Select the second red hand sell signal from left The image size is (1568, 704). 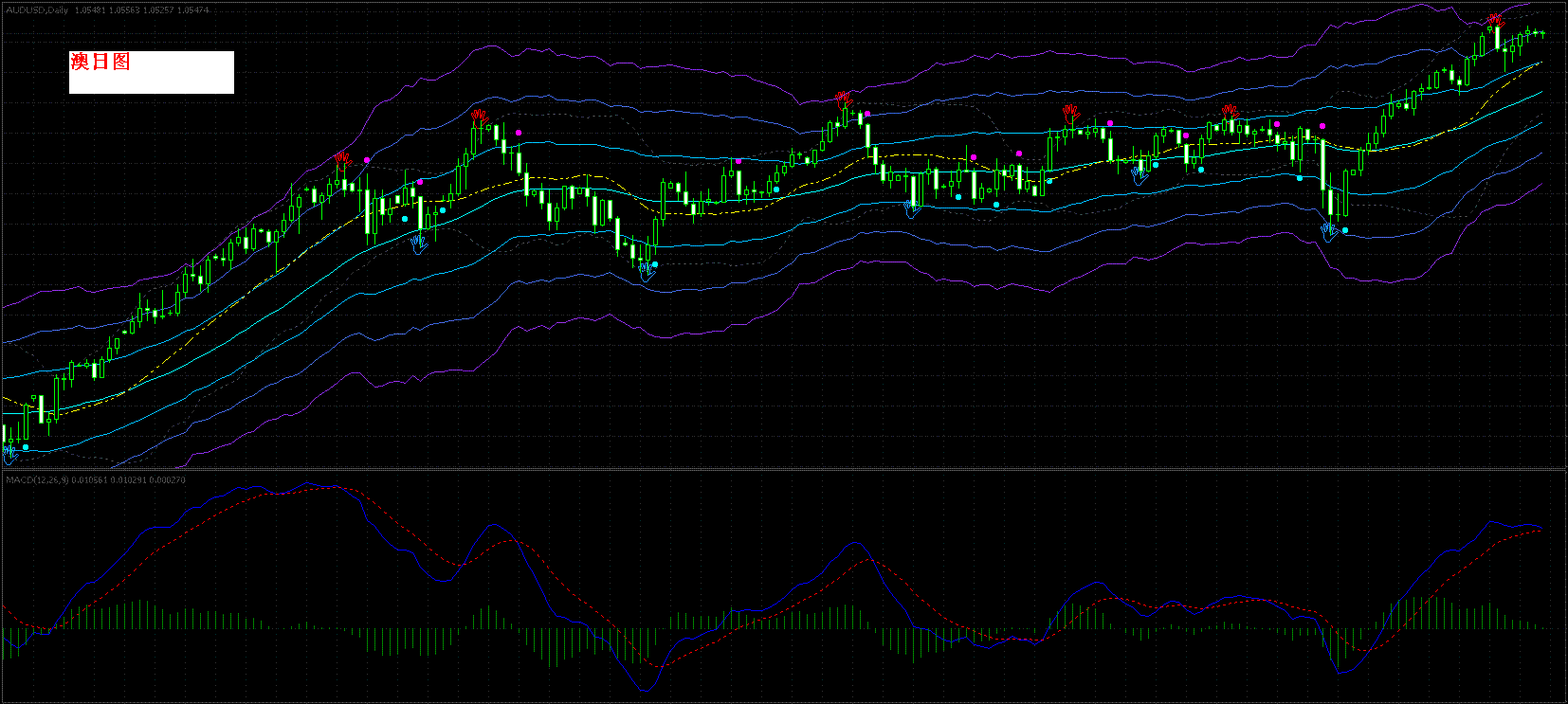480,118
